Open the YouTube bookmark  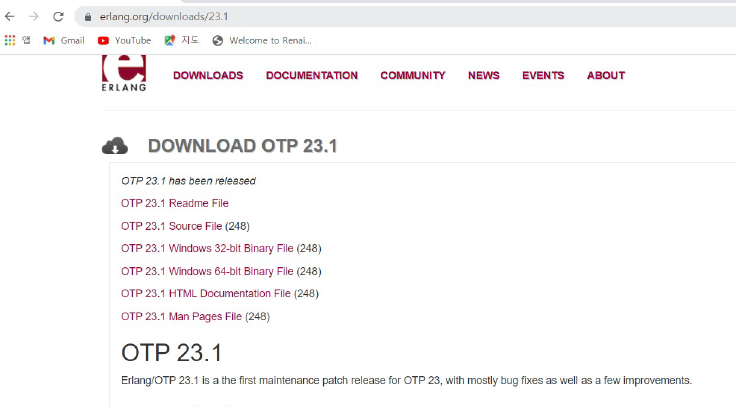(124, 40)
